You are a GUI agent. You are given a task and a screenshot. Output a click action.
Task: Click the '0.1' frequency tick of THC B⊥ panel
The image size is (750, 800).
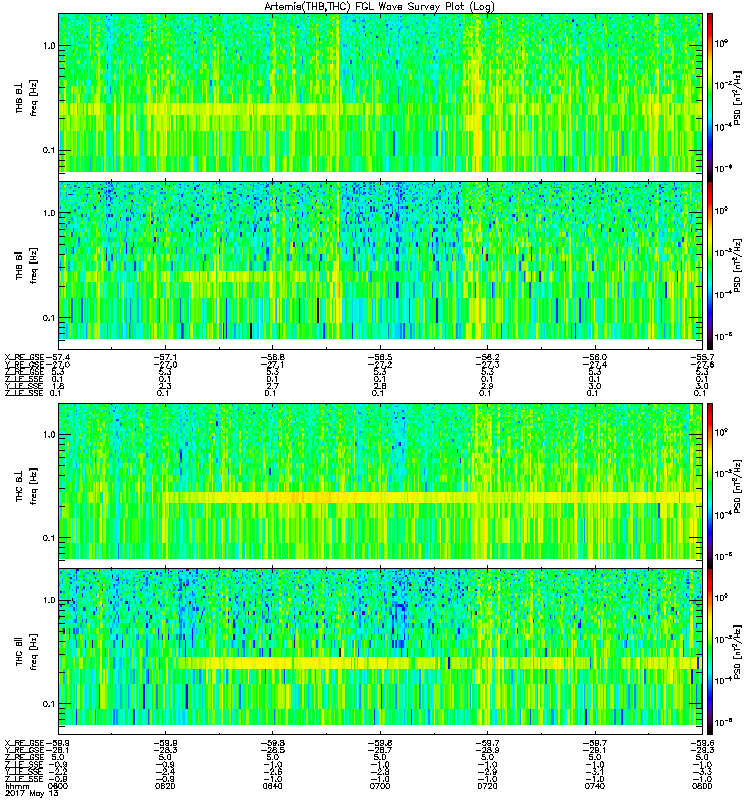49,538
